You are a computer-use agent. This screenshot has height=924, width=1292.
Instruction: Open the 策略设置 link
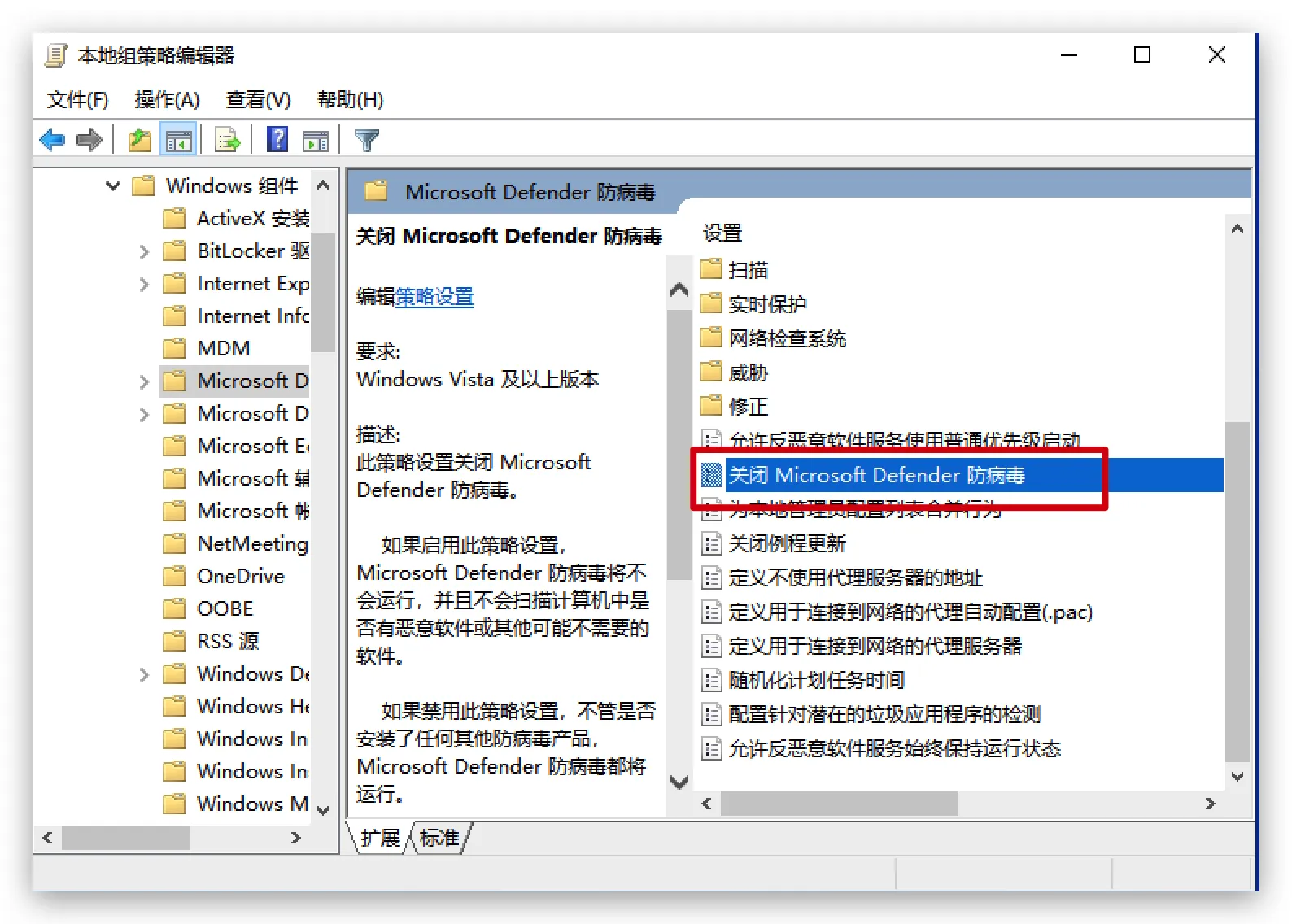(434, 297)
